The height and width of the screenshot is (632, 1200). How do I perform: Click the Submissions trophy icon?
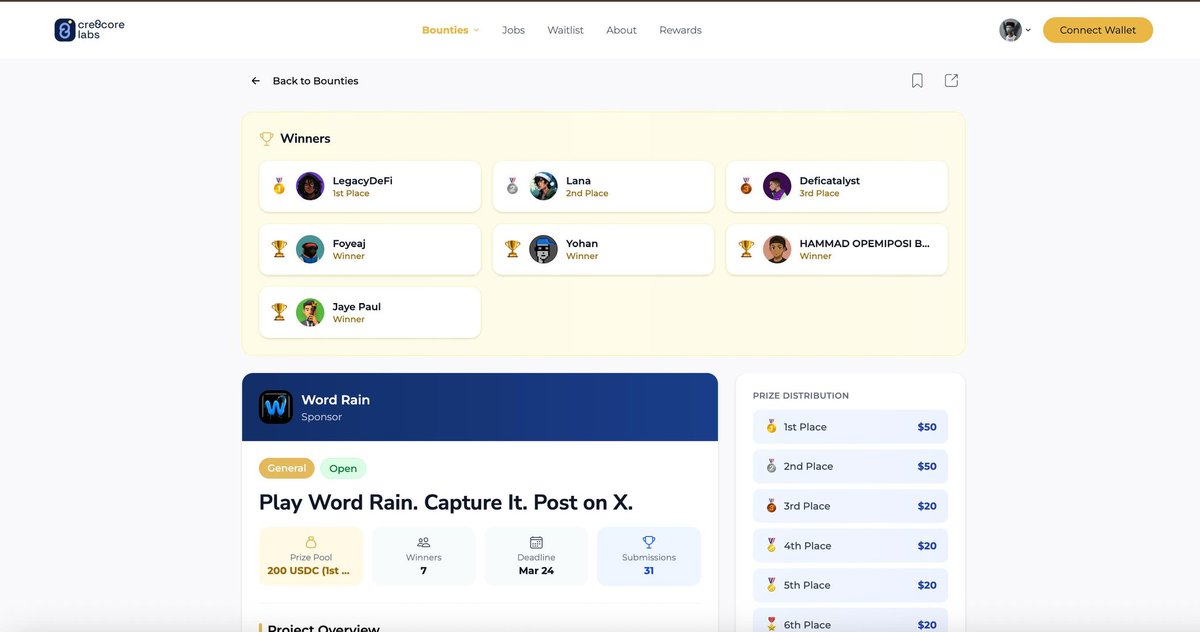tap(649, 542)
